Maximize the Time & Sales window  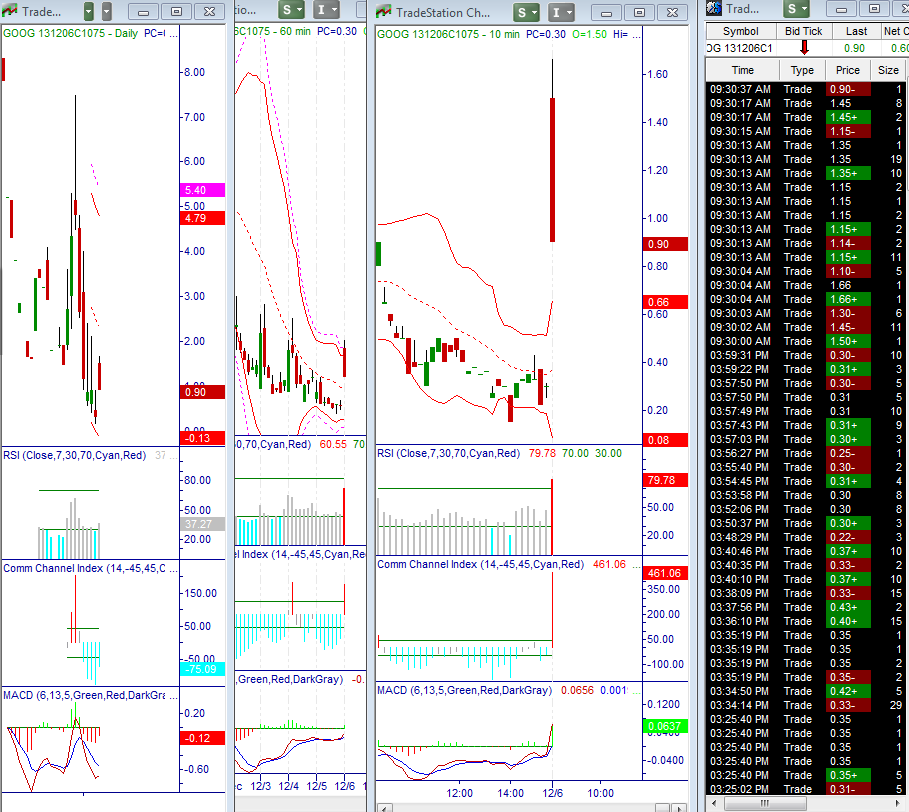pos(874,9)
